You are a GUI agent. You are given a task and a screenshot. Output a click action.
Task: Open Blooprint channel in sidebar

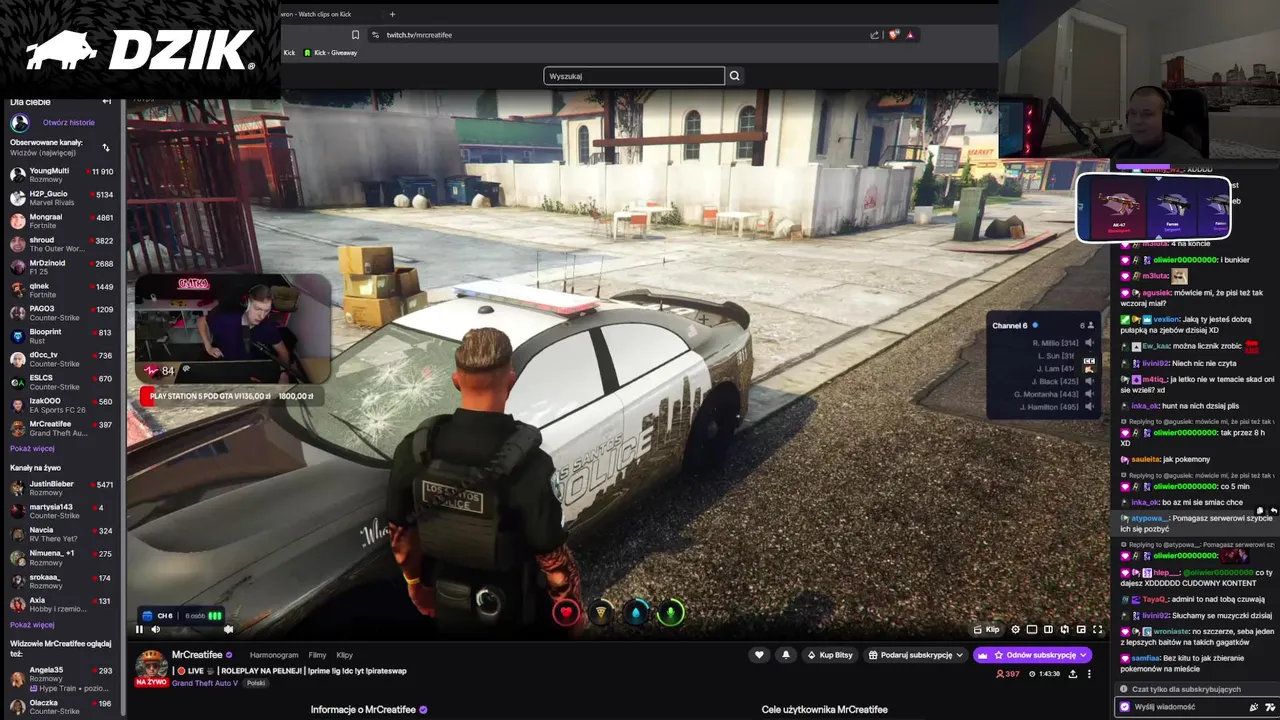point(61,336)
